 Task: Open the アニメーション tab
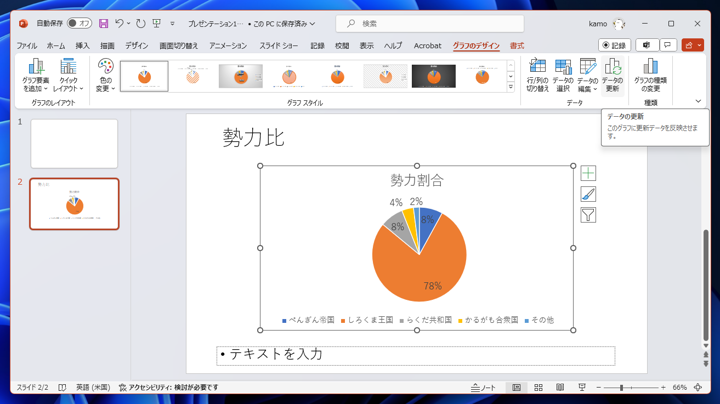(x=228, y=45)
